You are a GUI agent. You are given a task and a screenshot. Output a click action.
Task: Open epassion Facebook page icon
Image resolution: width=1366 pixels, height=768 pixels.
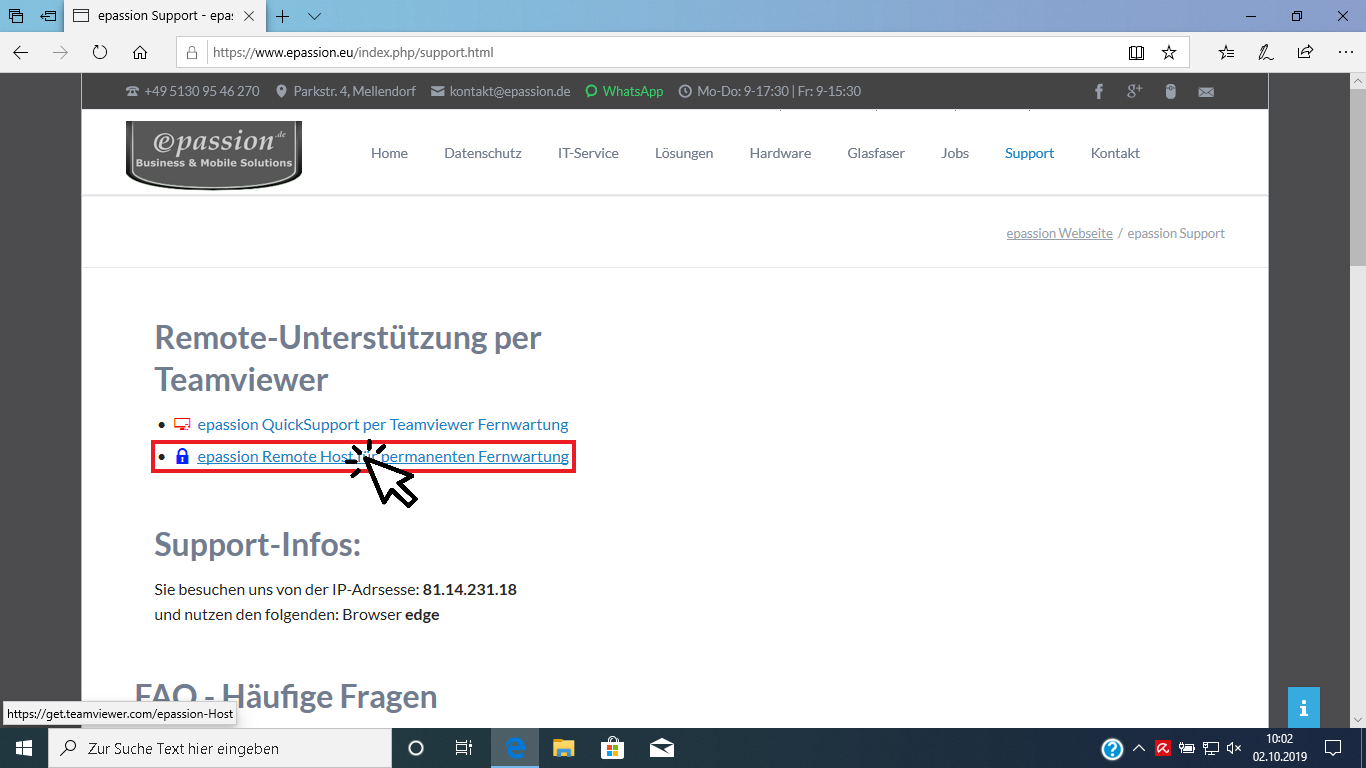pos(1099,91)
